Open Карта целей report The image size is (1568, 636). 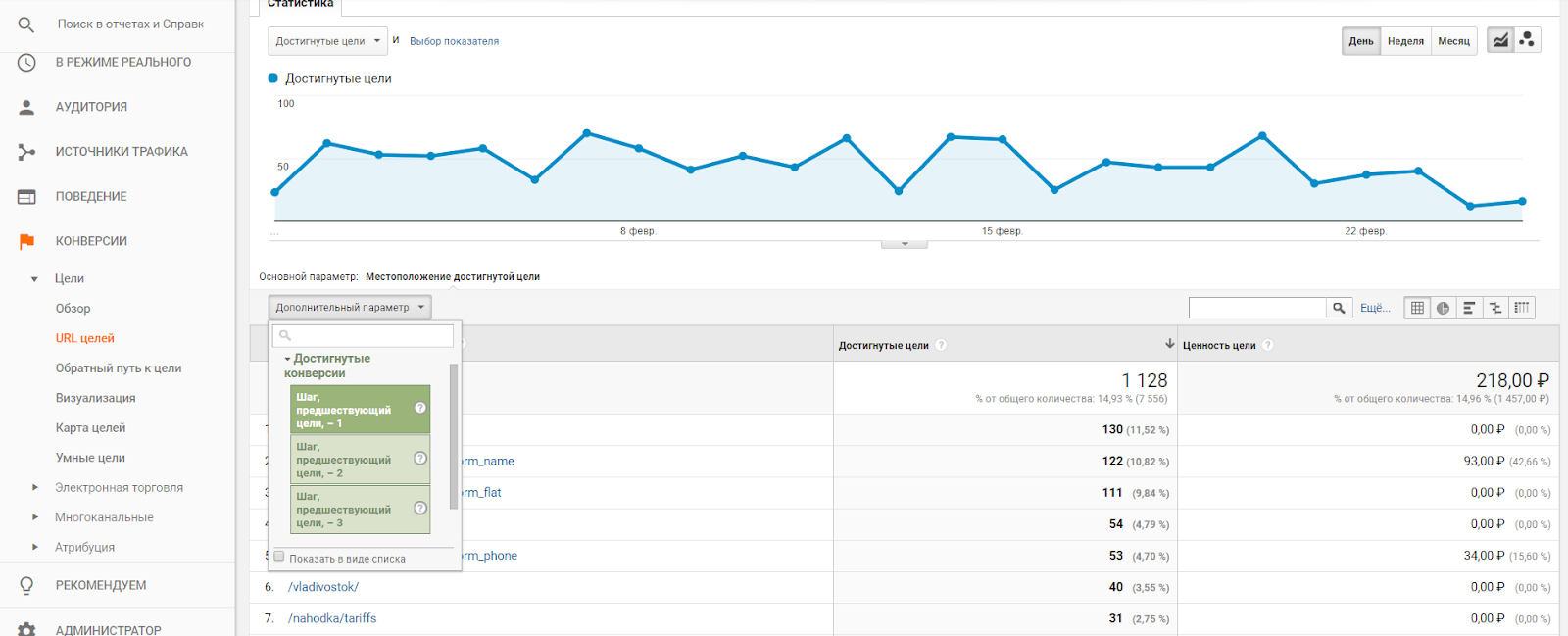point(91,427)
